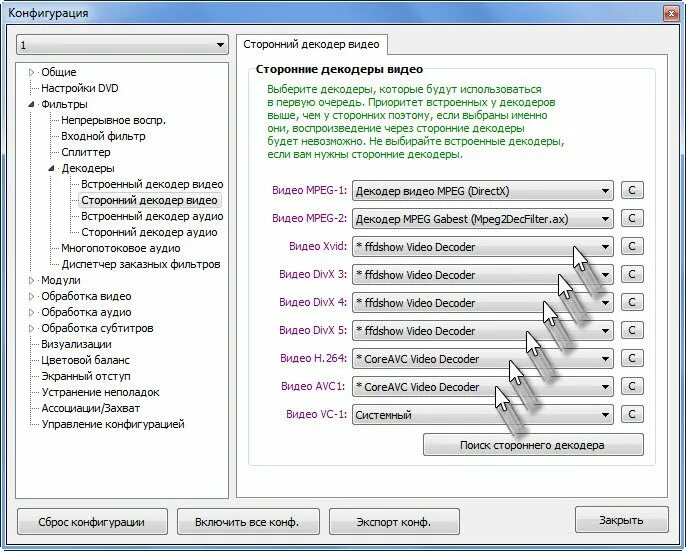Image resolution: width=686 pixels, height=551 pixels.
Task: Select Настройки DVD in the tree
Action: (x=80, y=88)
